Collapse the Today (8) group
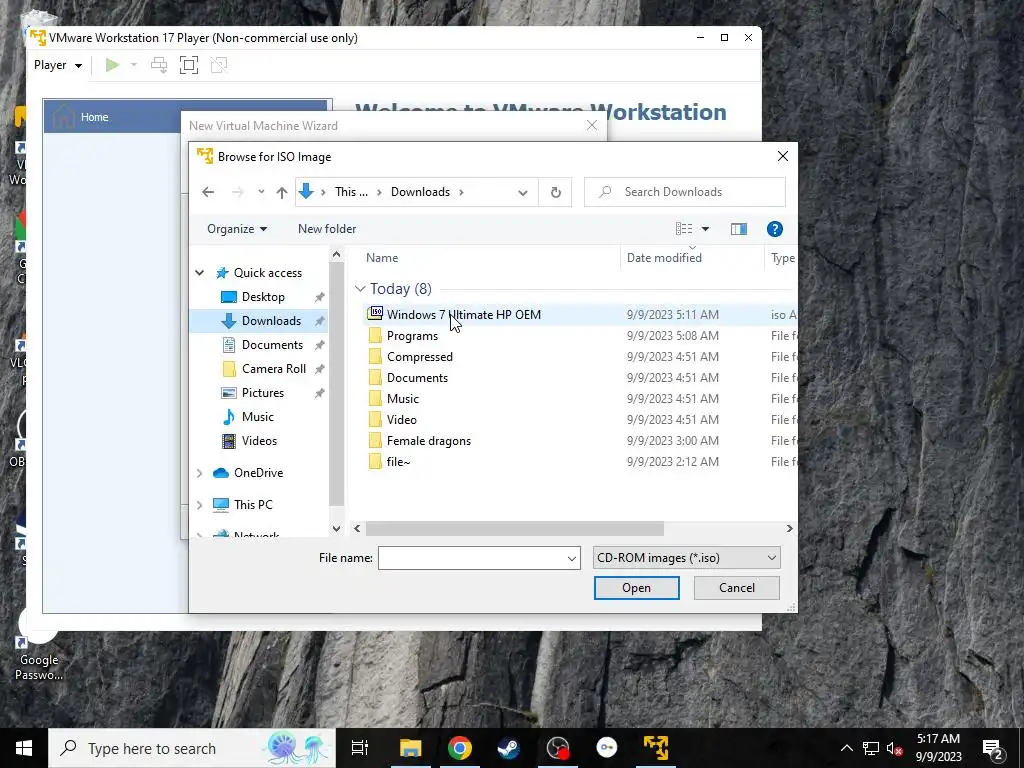 pyautogui.click(x=360, y=289)
